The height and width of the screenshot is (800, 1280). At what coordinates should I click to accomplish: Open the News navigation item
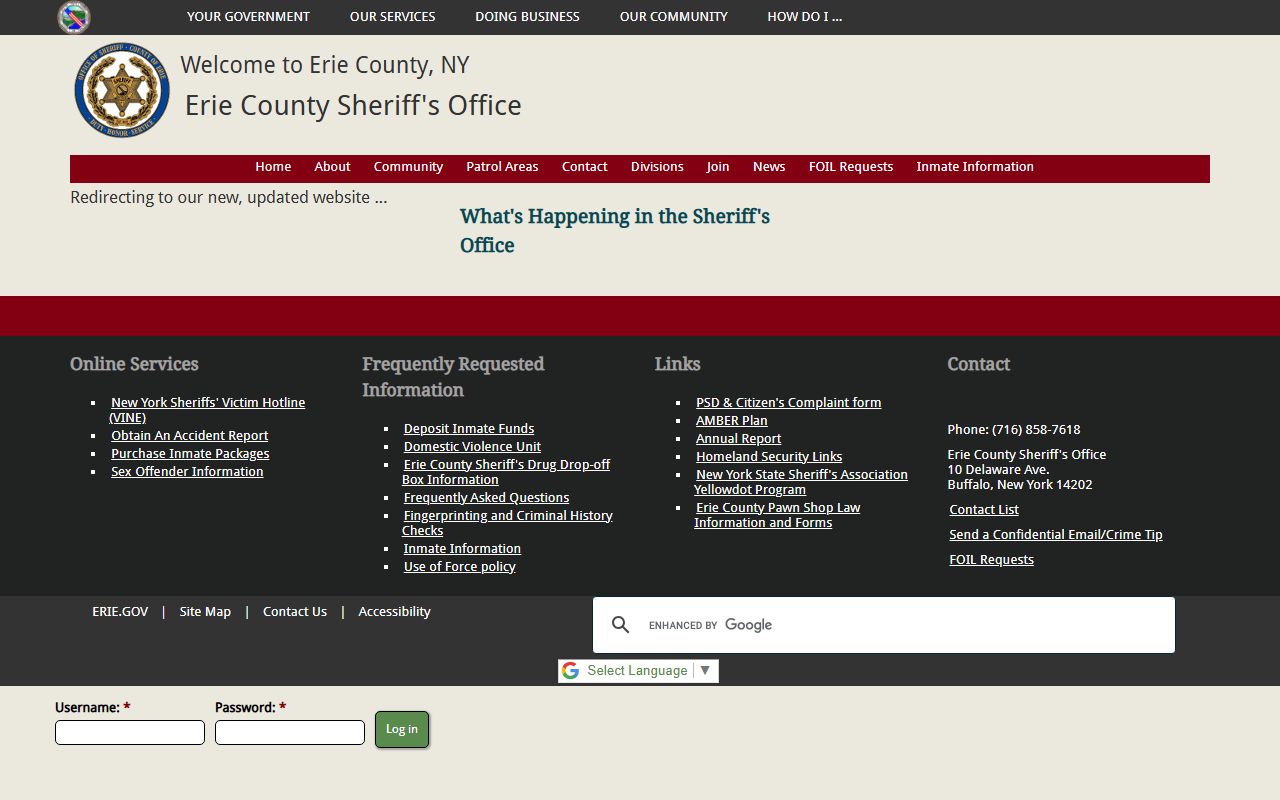(x=769, y=167)
